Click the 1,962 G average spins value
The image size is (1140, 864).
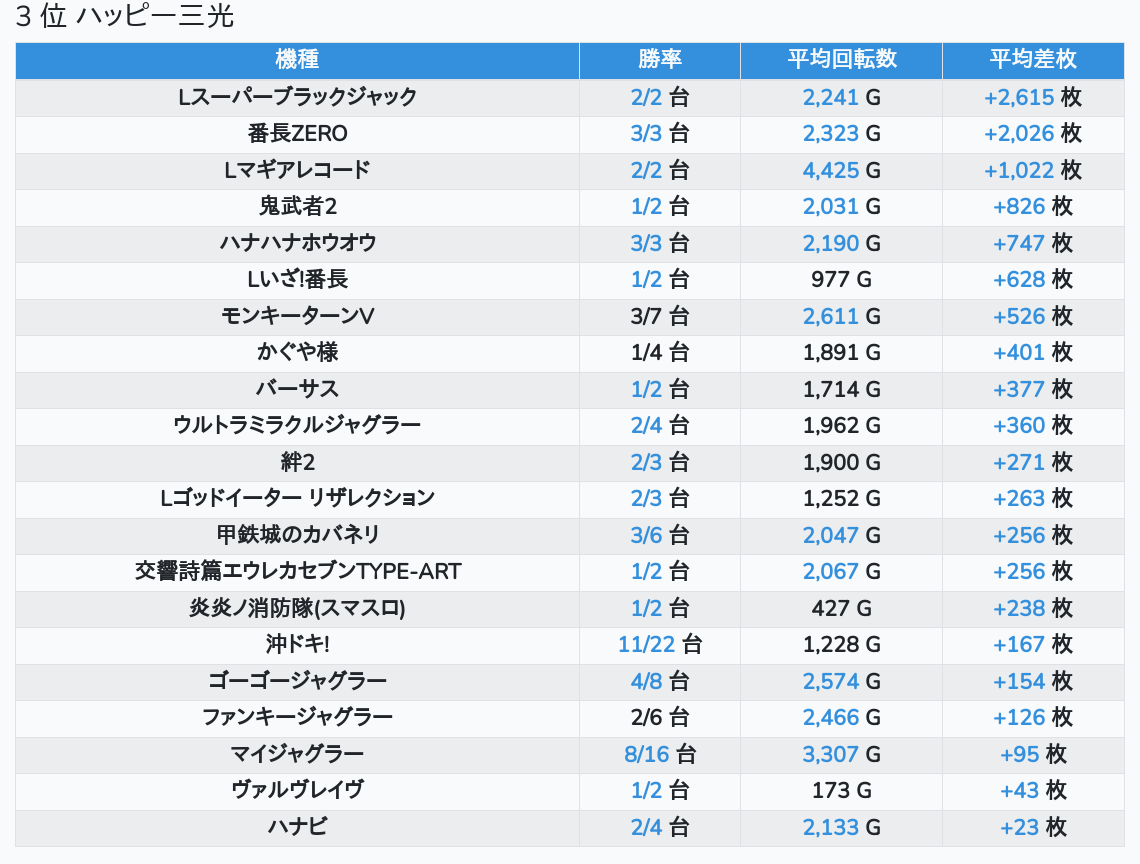pyautogui.click(x=841, y=425)
